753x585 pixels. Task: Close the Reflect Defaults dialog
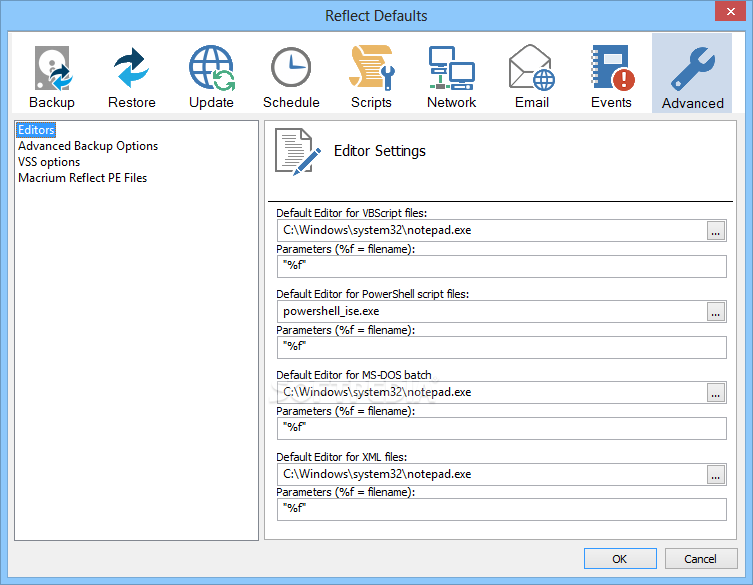730,11
